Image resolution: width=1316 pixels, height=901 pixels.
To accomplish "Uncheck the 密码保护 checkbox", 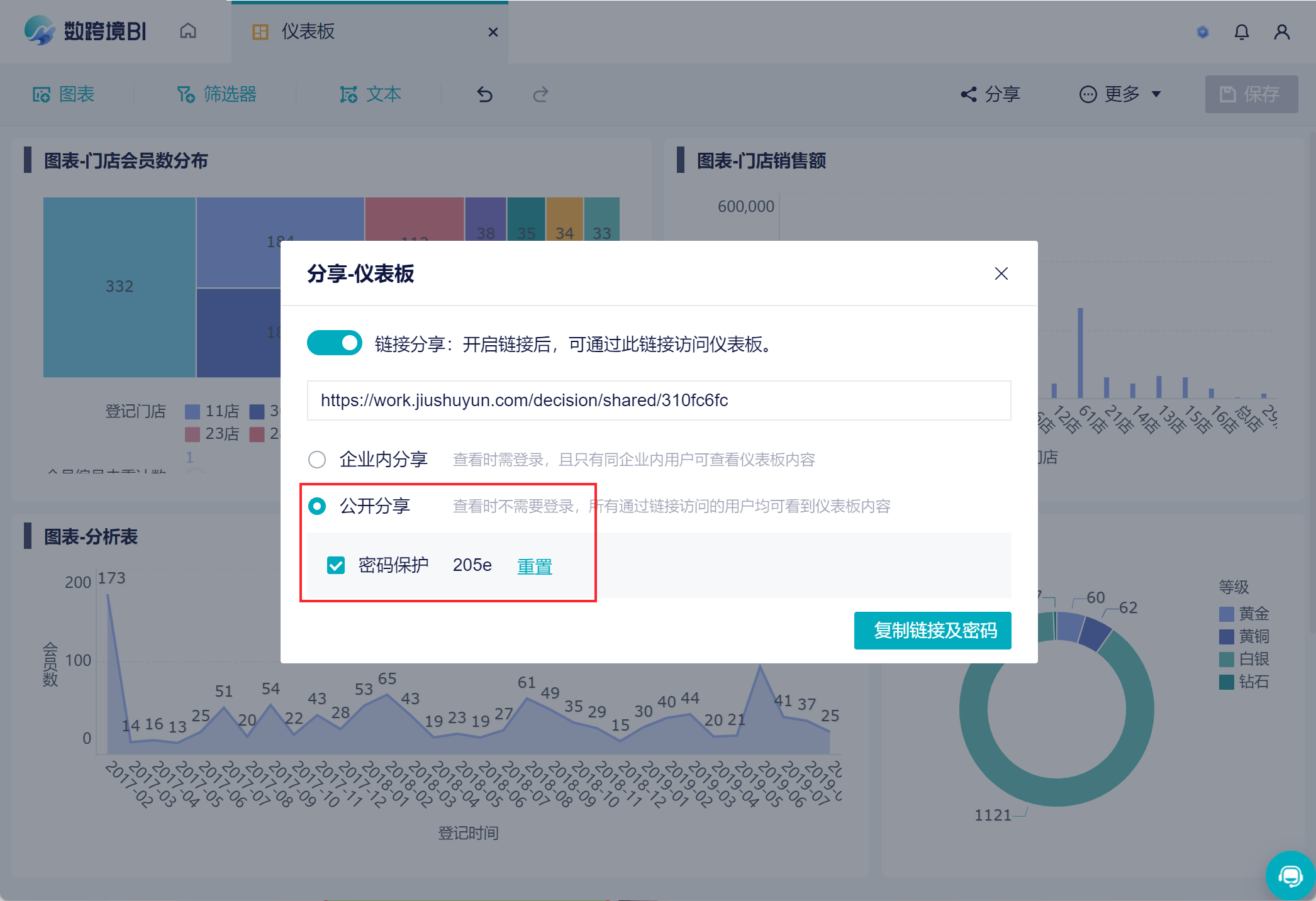I will (x=336, y=565).
